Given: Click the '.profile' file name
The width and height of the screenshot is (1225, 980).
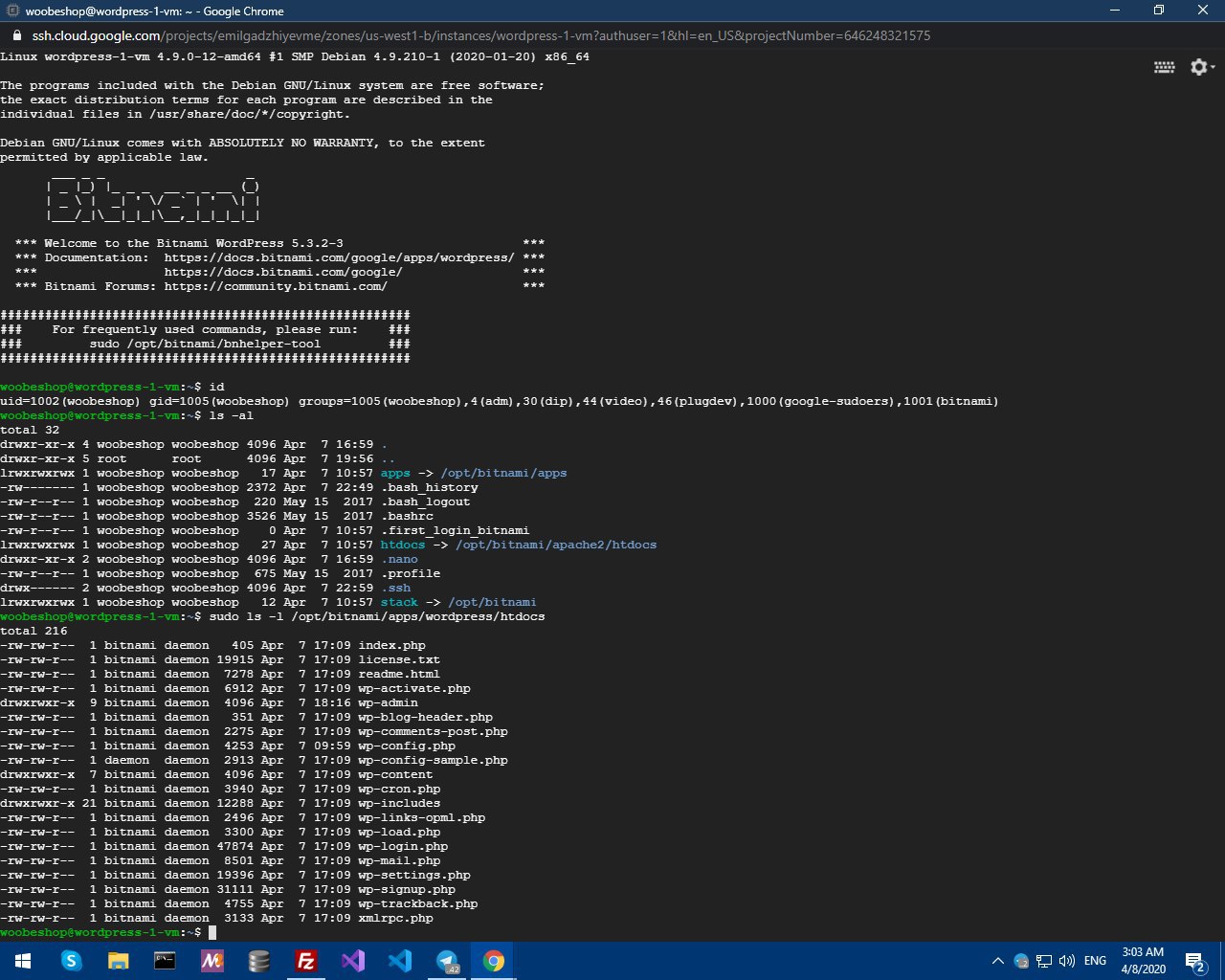Looking at the screenshot, I should click(411, 573).
